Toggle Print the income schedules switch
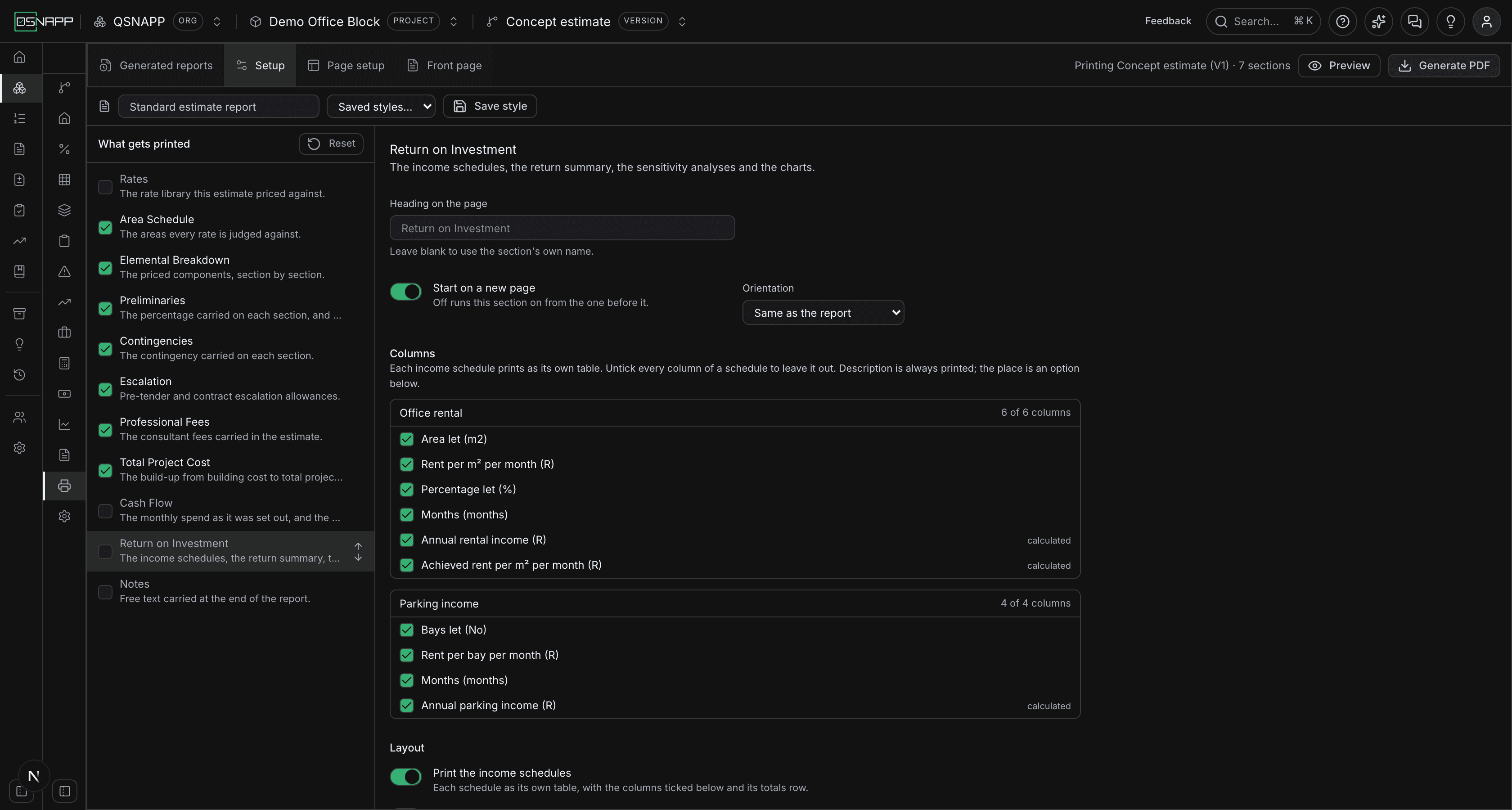 405,777
